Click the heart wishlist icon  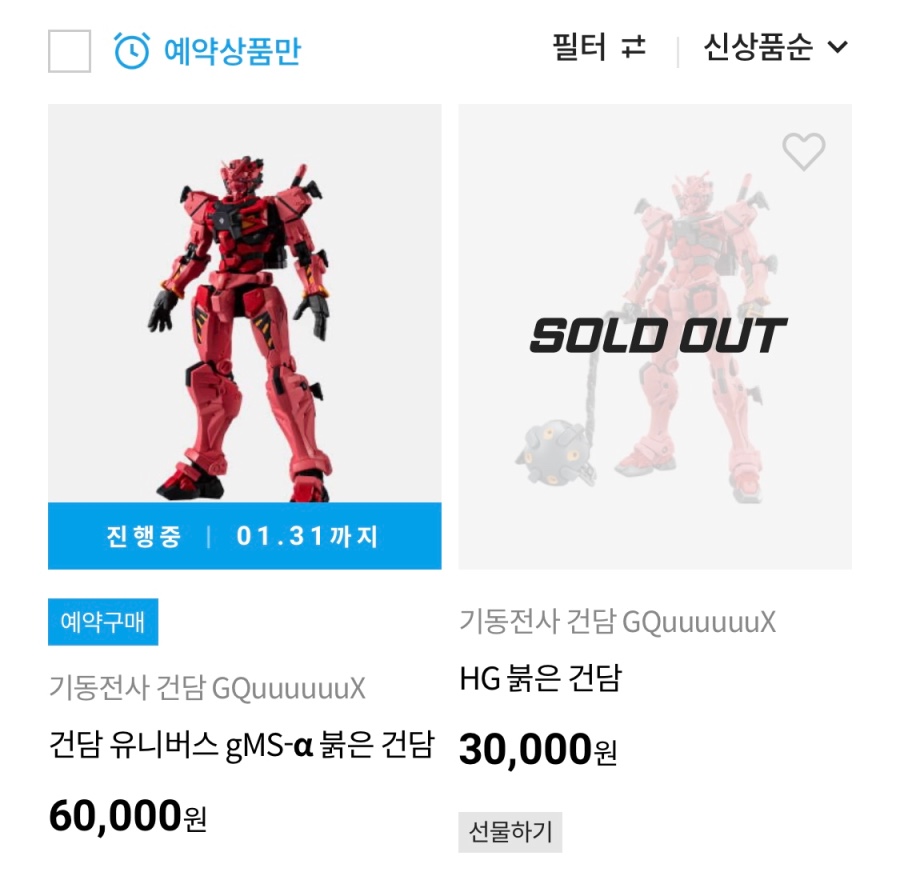[803, 152]
